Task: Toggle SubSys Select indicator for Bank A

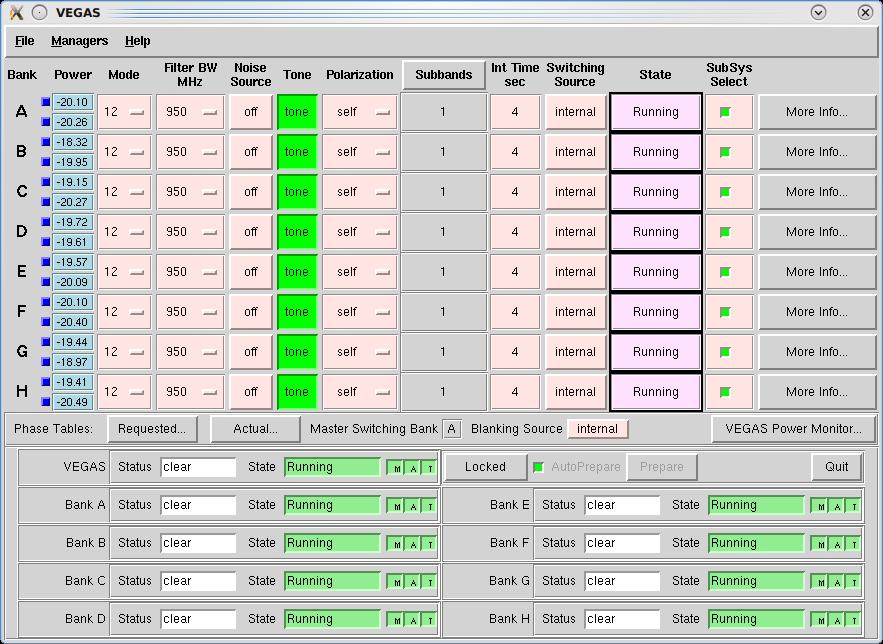Action: [725, 112]
